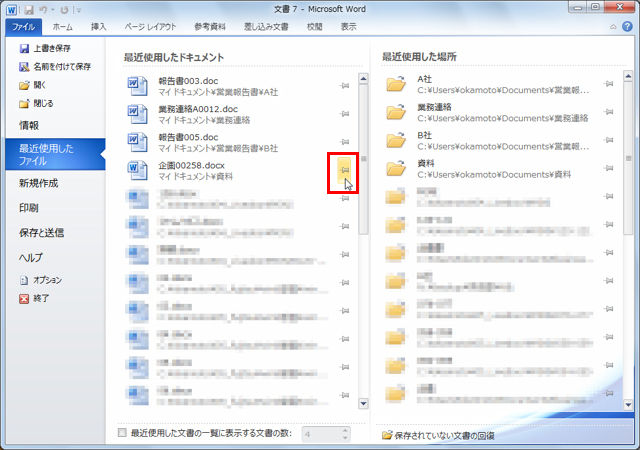Click the Redo icon in quick access toolbar
The image size is (640, 450).
[x=64, y=9]
